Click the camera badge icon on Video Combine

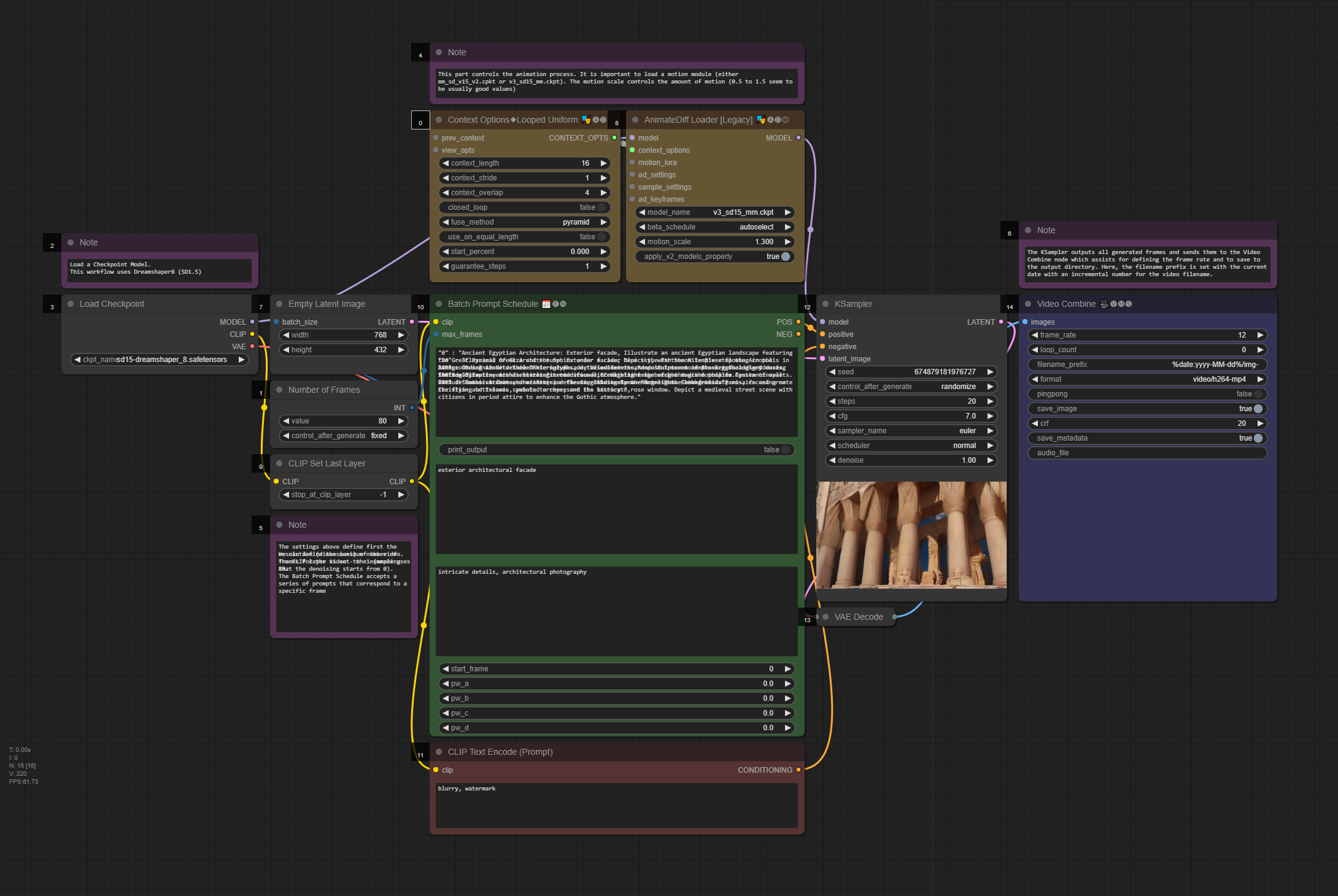tap(1104, 304)
